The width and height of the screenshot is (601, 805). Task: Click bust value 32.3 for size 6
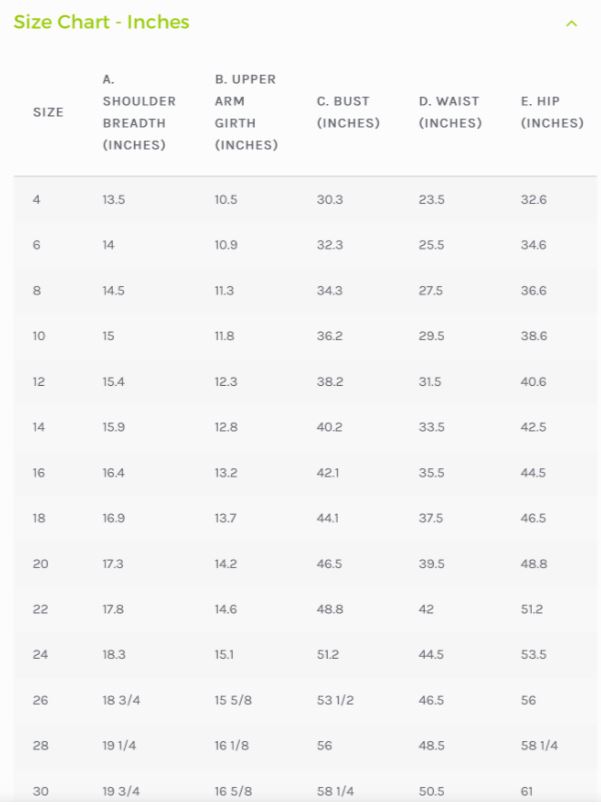pyautogui.click(x=329, y=245)
